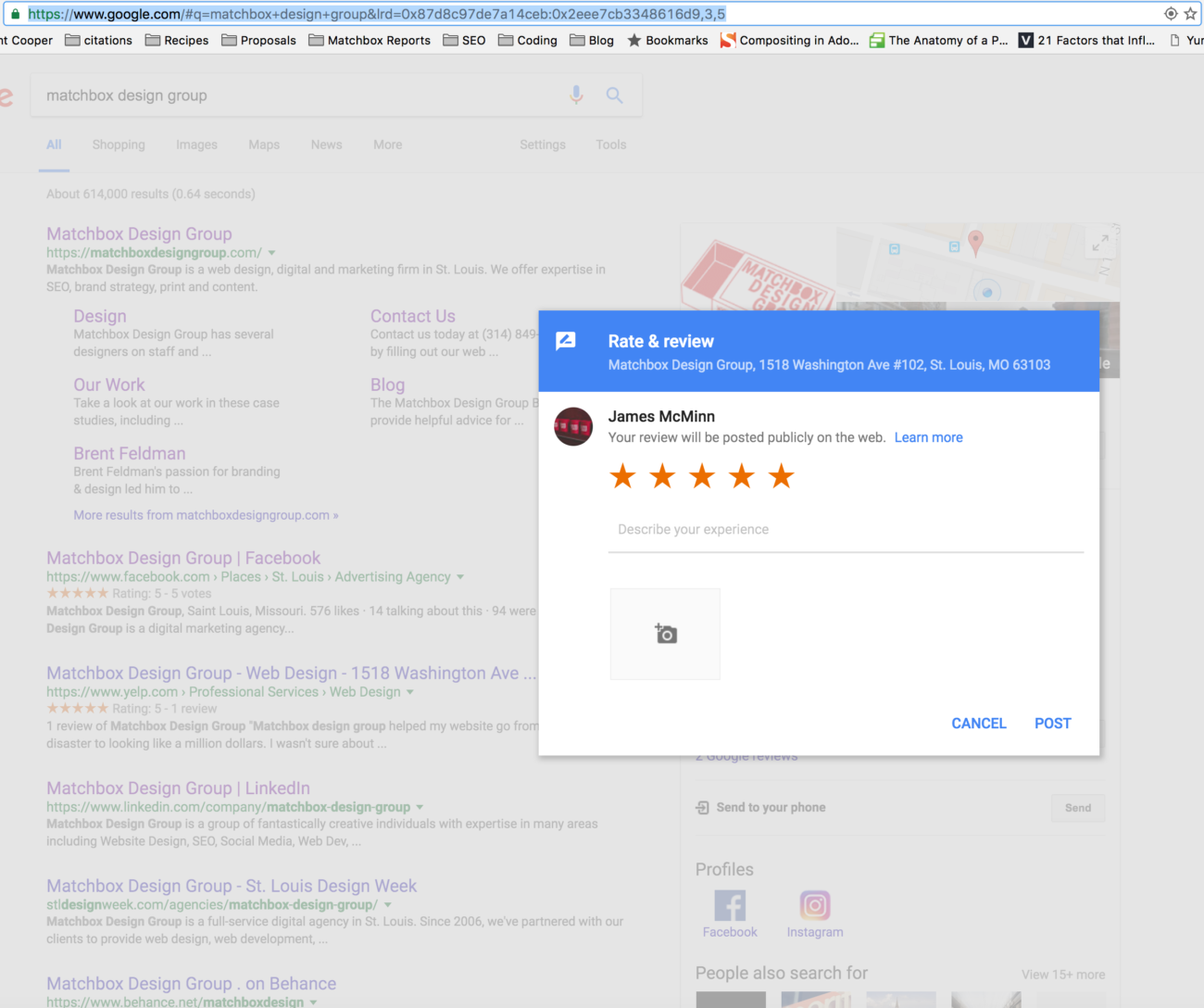
Task: Select the second rating star
Action: pyautogui.click(x=662, y=476)
